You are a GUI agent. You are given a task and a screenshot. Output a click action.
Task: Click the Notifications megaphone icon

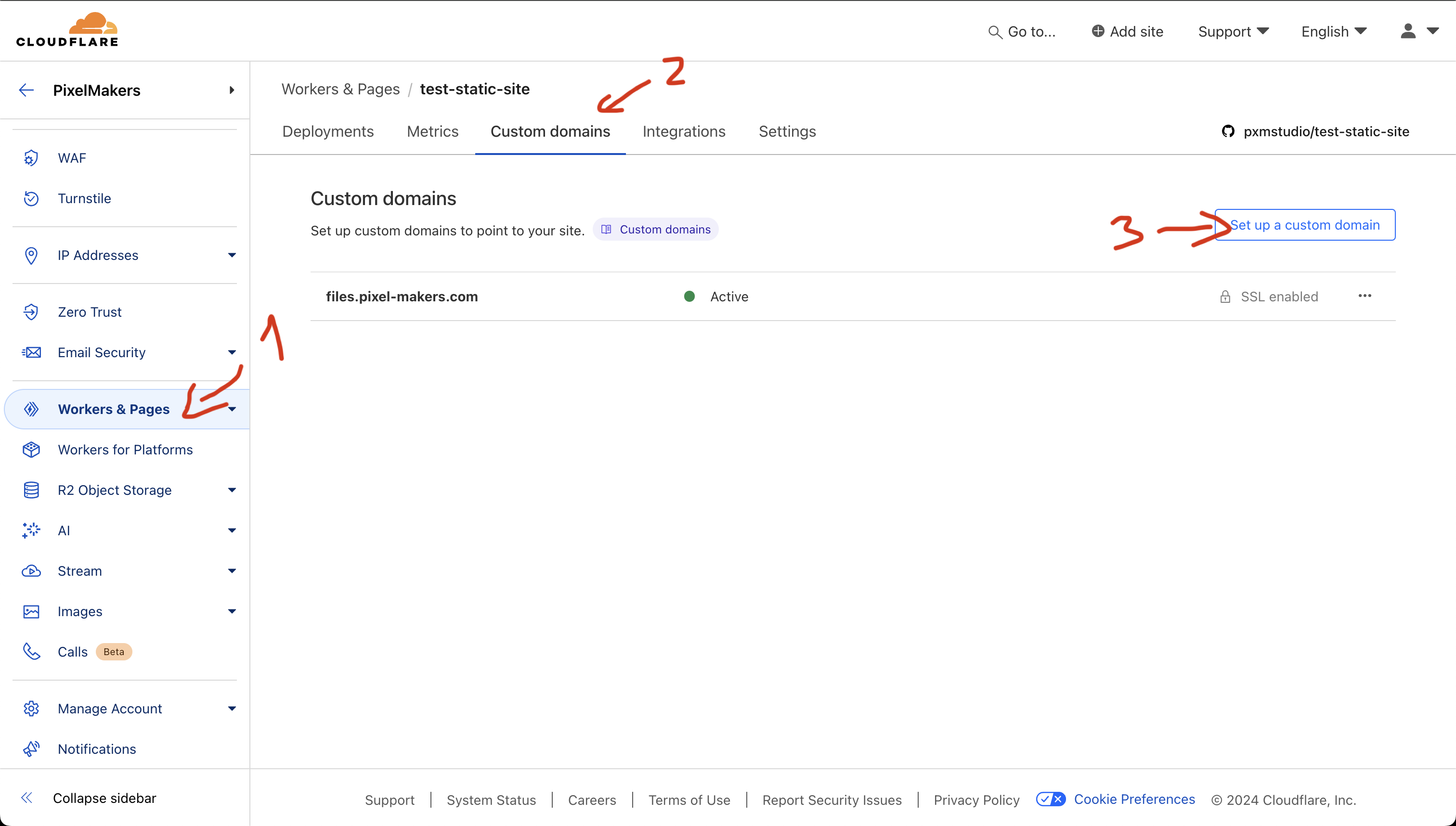(x=31, y=749)
